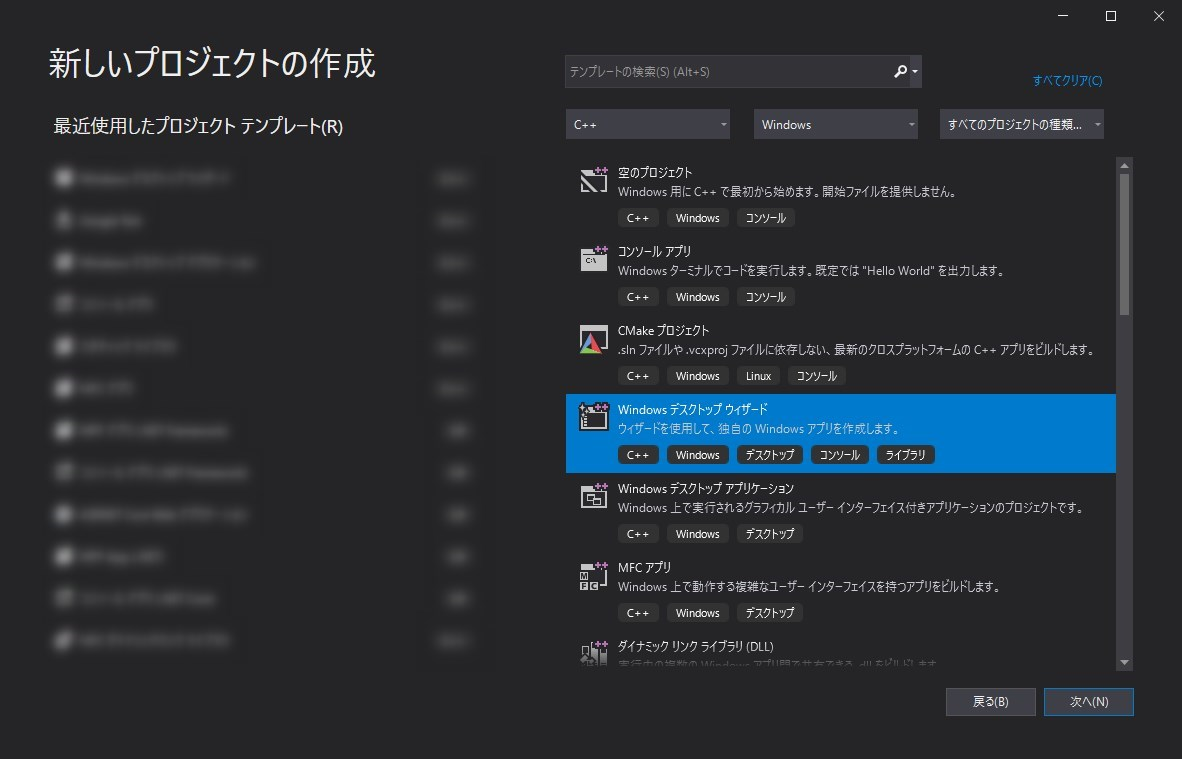Click the すべてクリア(C) link
This screenshot has height=759, width=1182.
point(1067,81)
